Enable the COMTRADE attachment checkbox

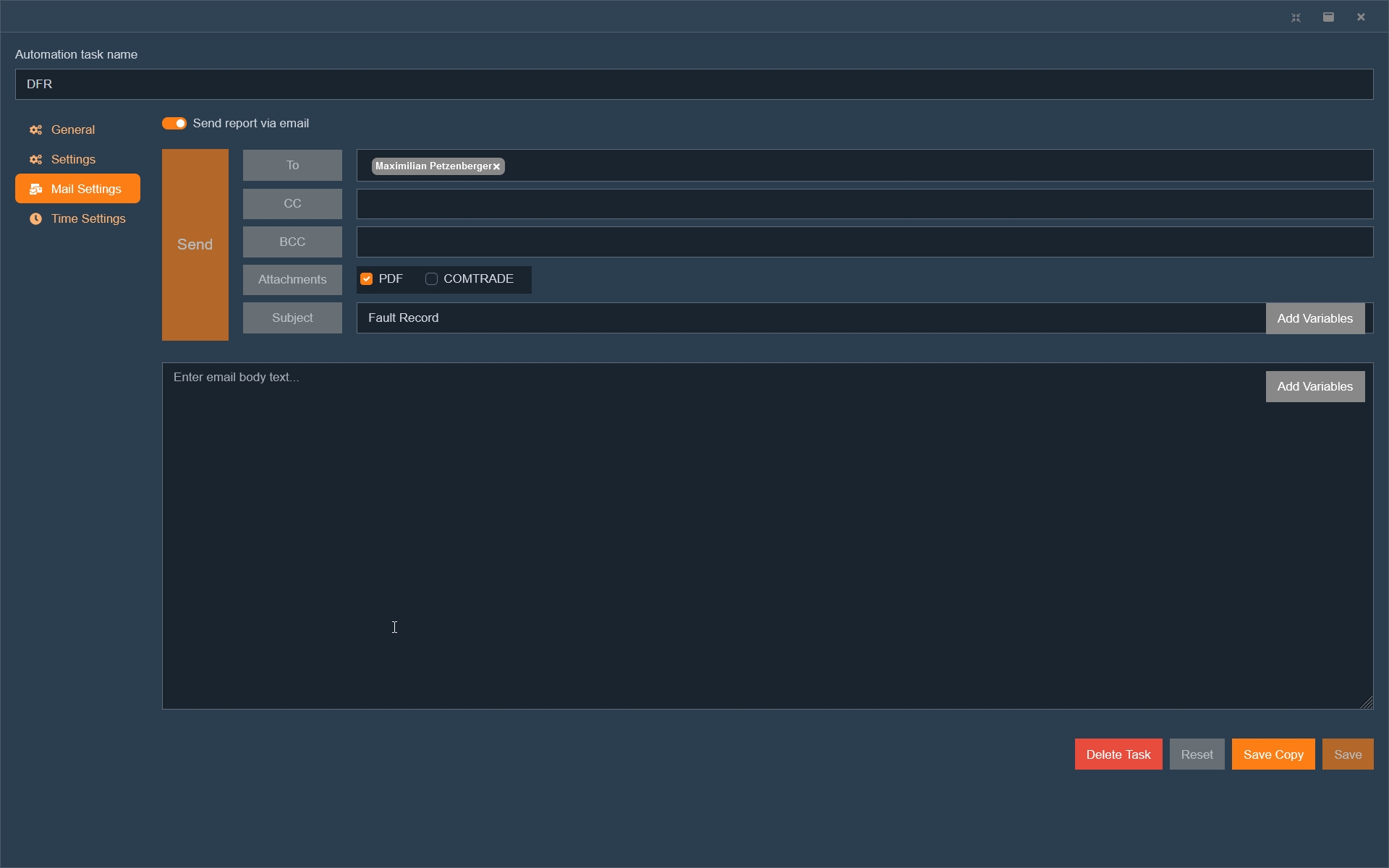[431, 279]
